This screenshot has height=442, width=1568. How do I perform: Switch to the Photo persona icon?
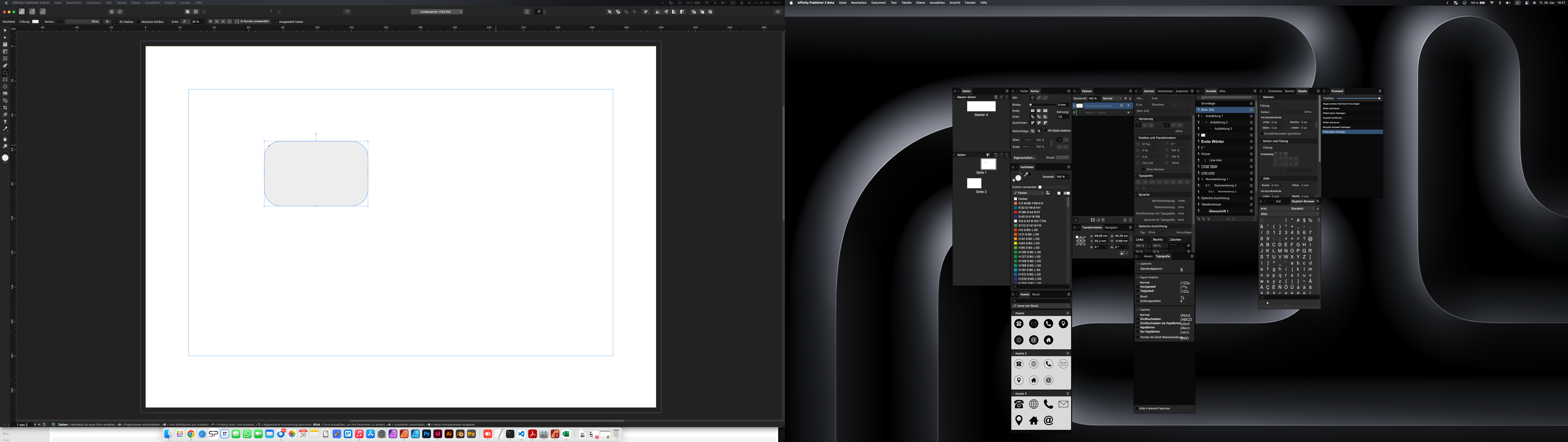tap(43, 12)
